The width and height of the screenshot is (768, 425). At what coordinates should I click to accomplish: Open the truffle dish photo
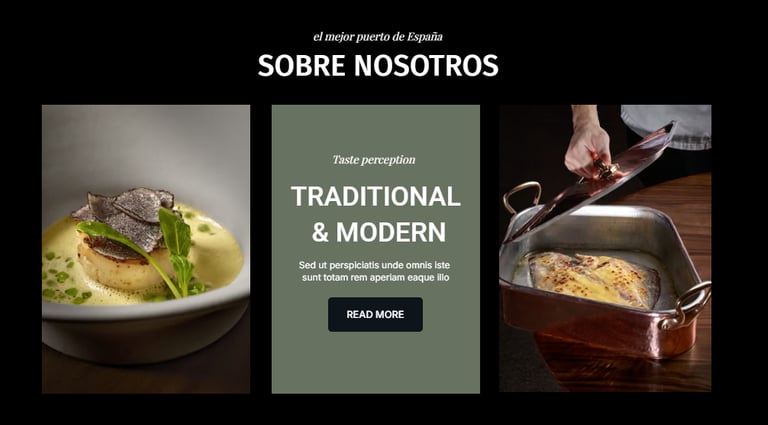146,249
